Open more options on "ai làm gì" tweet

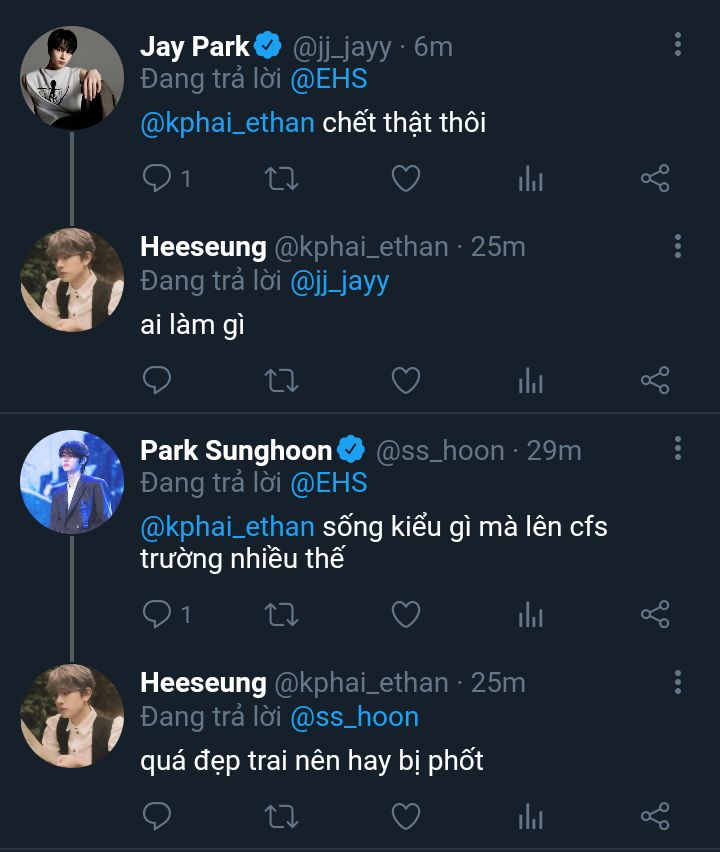point(678,246)
